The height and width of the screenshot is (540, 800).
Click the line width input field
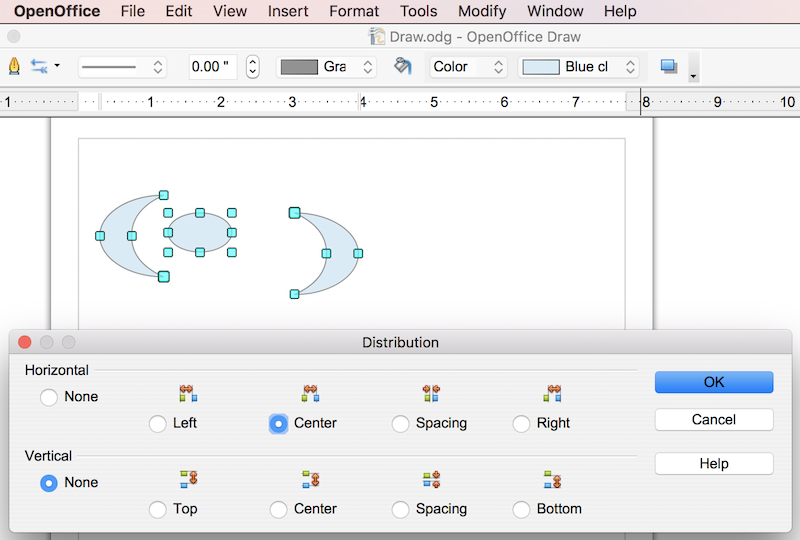click(213, 67)
